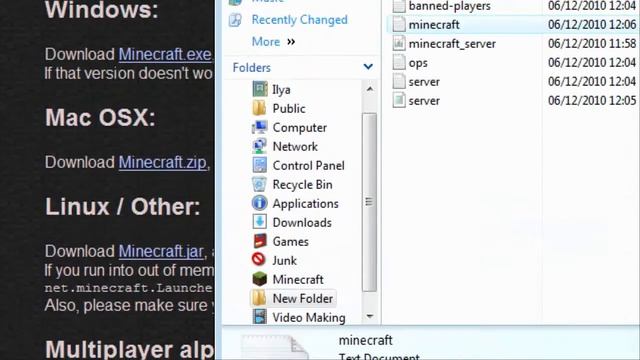Viewport: 640px width, 360px height.
Task: Select Junk in the folder tree
Action: [x=284, y=260]
